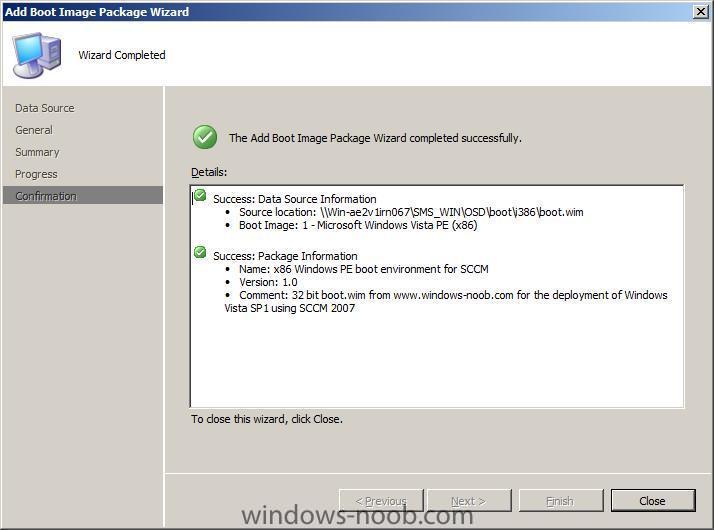Select the Summary step in sidebar
The width and height of the screenshot is (714, 530).
37,152
